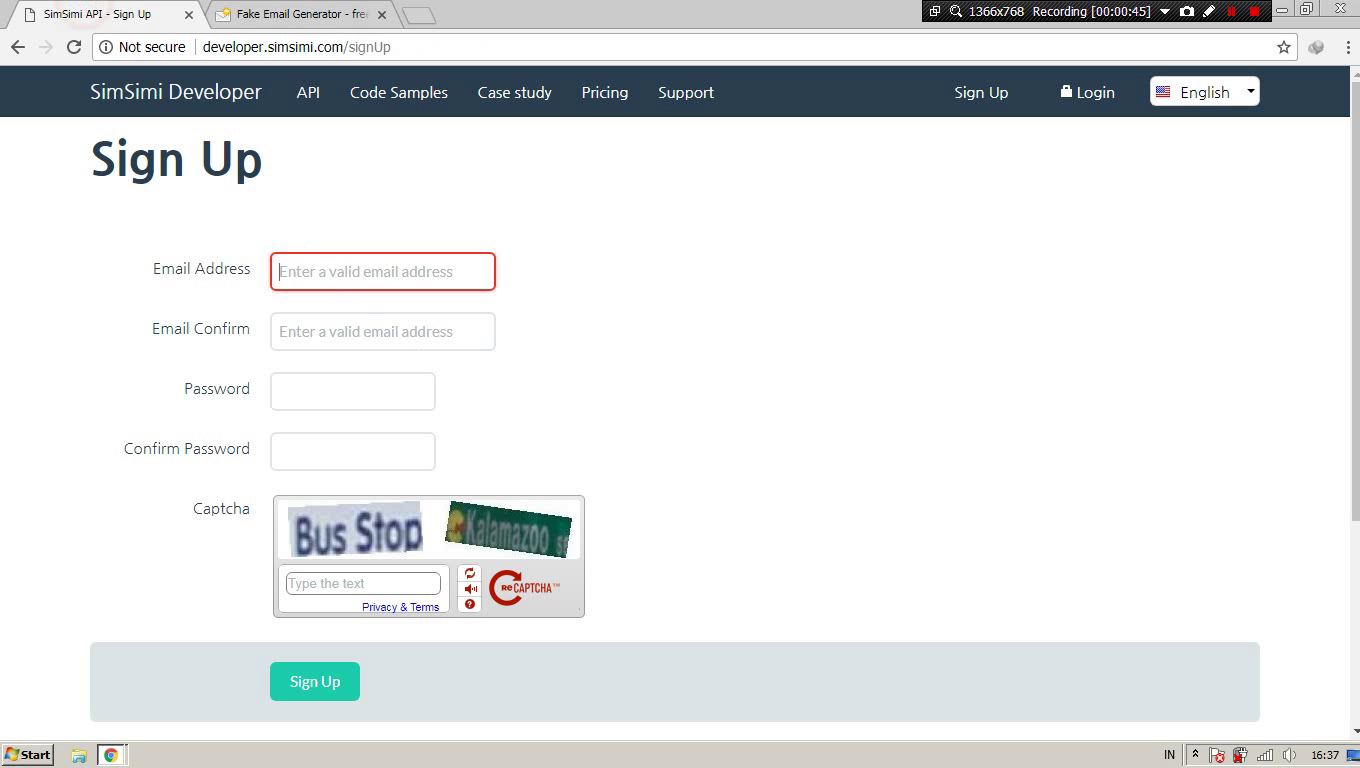Go forward in browser history

(x=45, y=47)
